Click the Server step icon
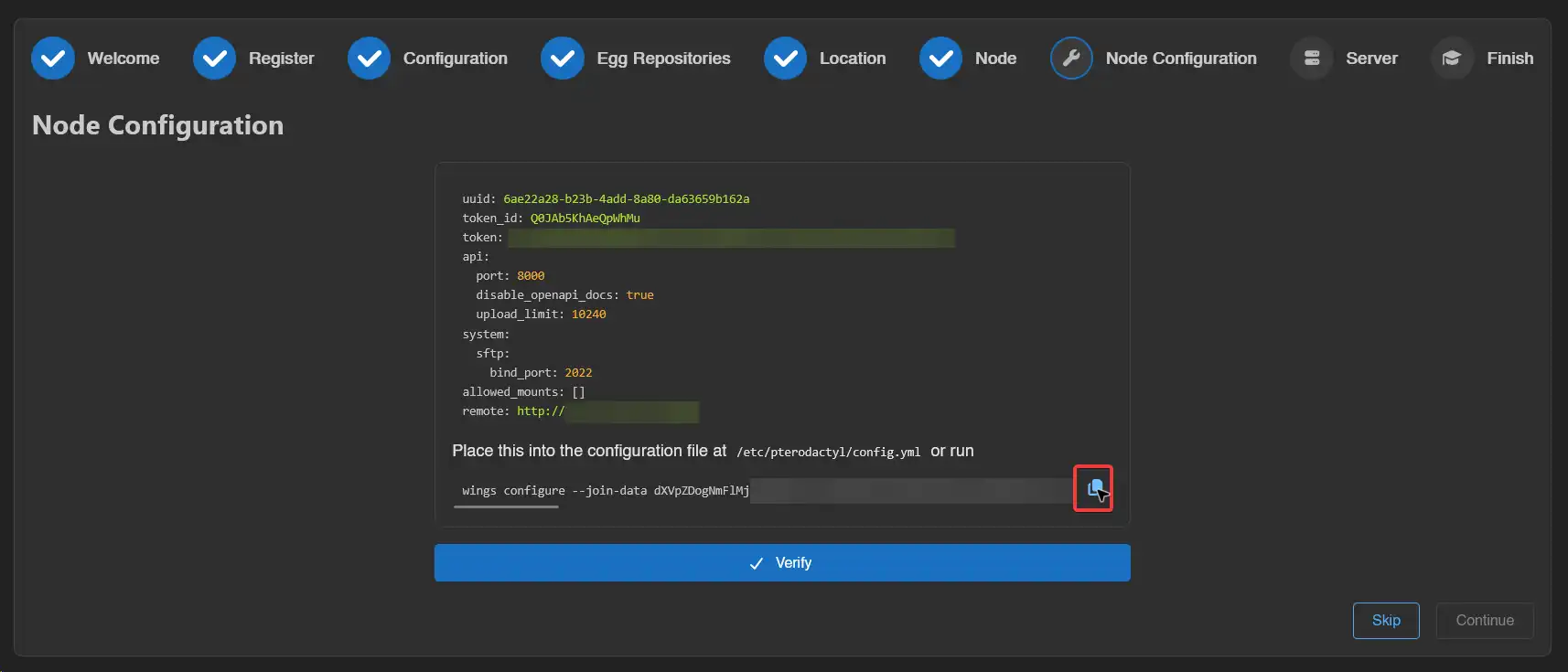 [1311, 59]
